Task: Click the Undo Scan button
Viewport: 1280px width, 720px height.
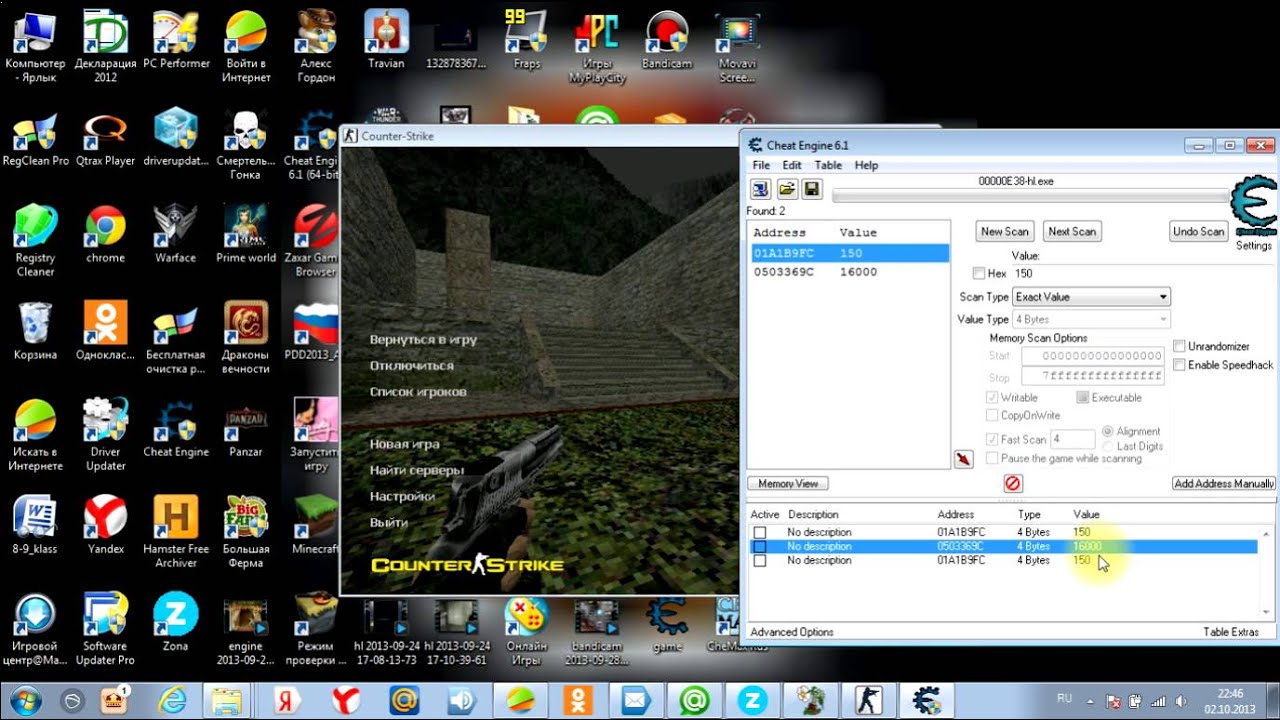Action: (1199, 231)
